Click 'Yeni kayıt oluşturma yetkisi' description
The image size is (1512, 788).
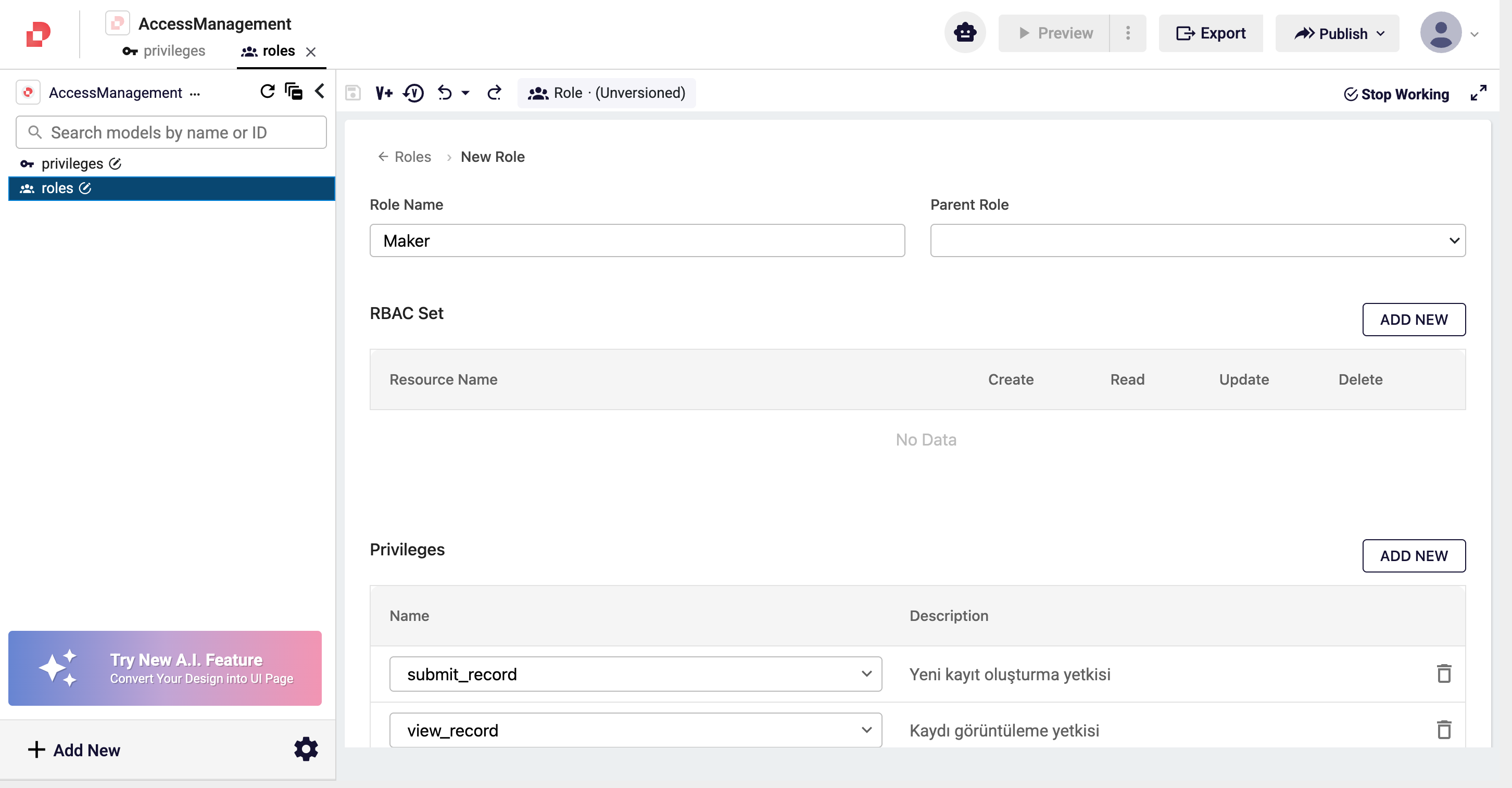click(x=1010, y=674)
